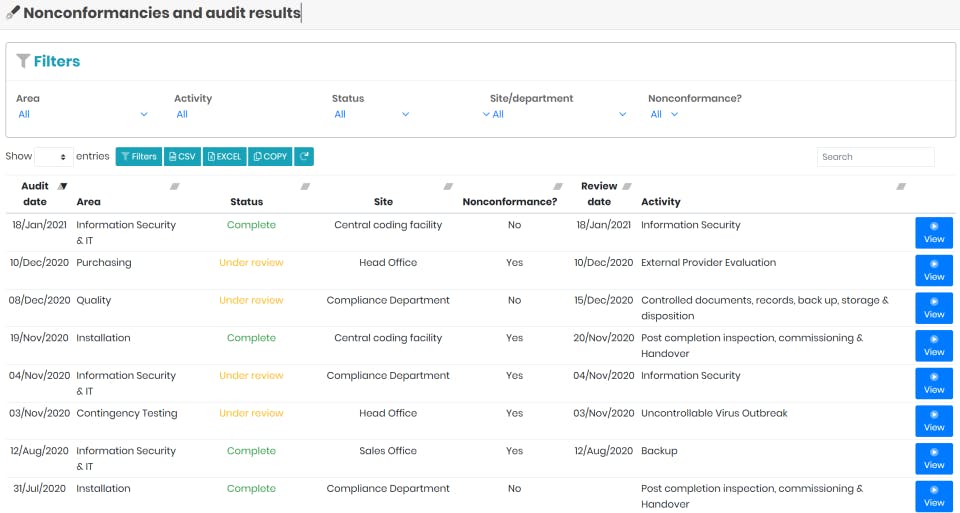Click the share/export arrow icon button

(x=304, y=157)
